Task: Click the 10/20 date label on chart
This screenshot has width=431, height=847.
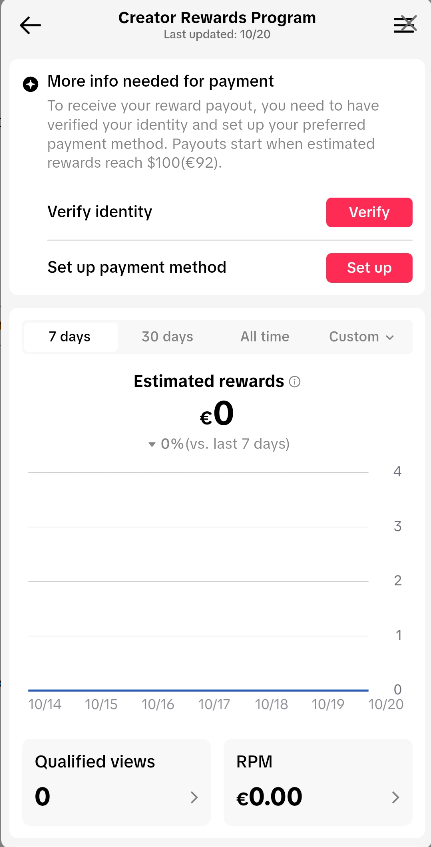Action: [x=386, y=704]
